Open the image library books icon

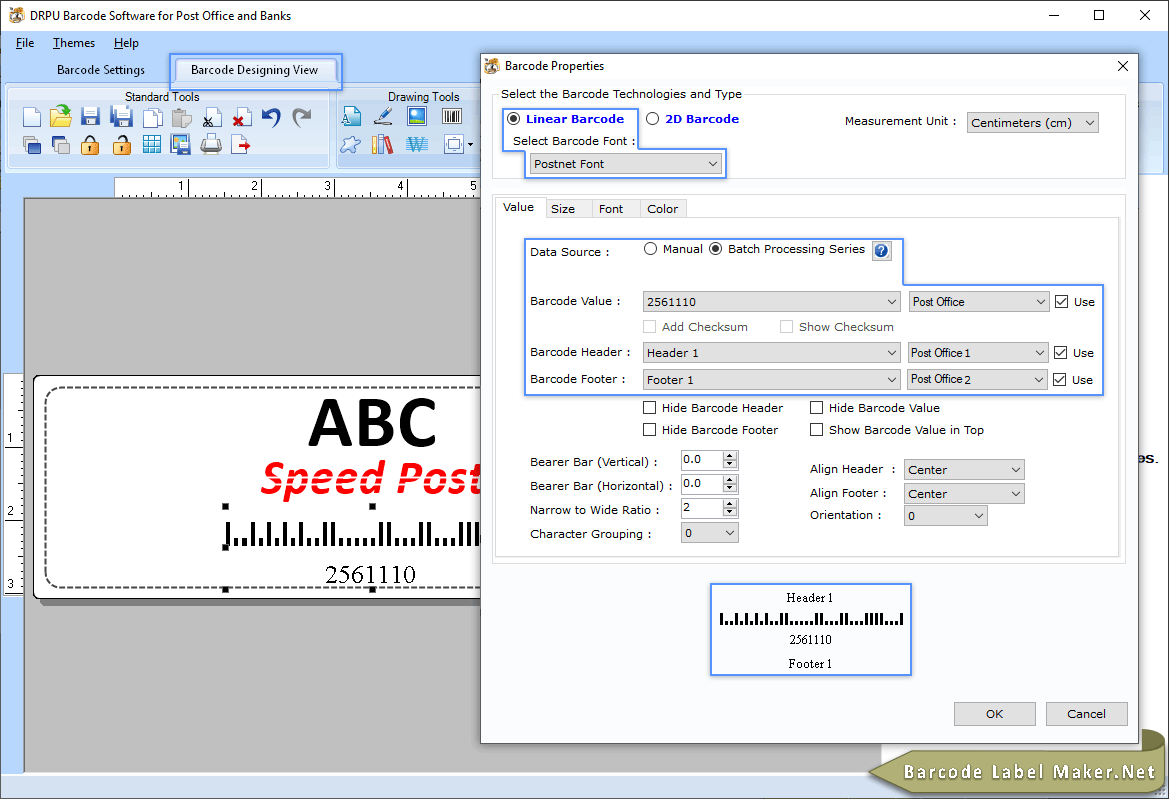(x=382, y=145)
